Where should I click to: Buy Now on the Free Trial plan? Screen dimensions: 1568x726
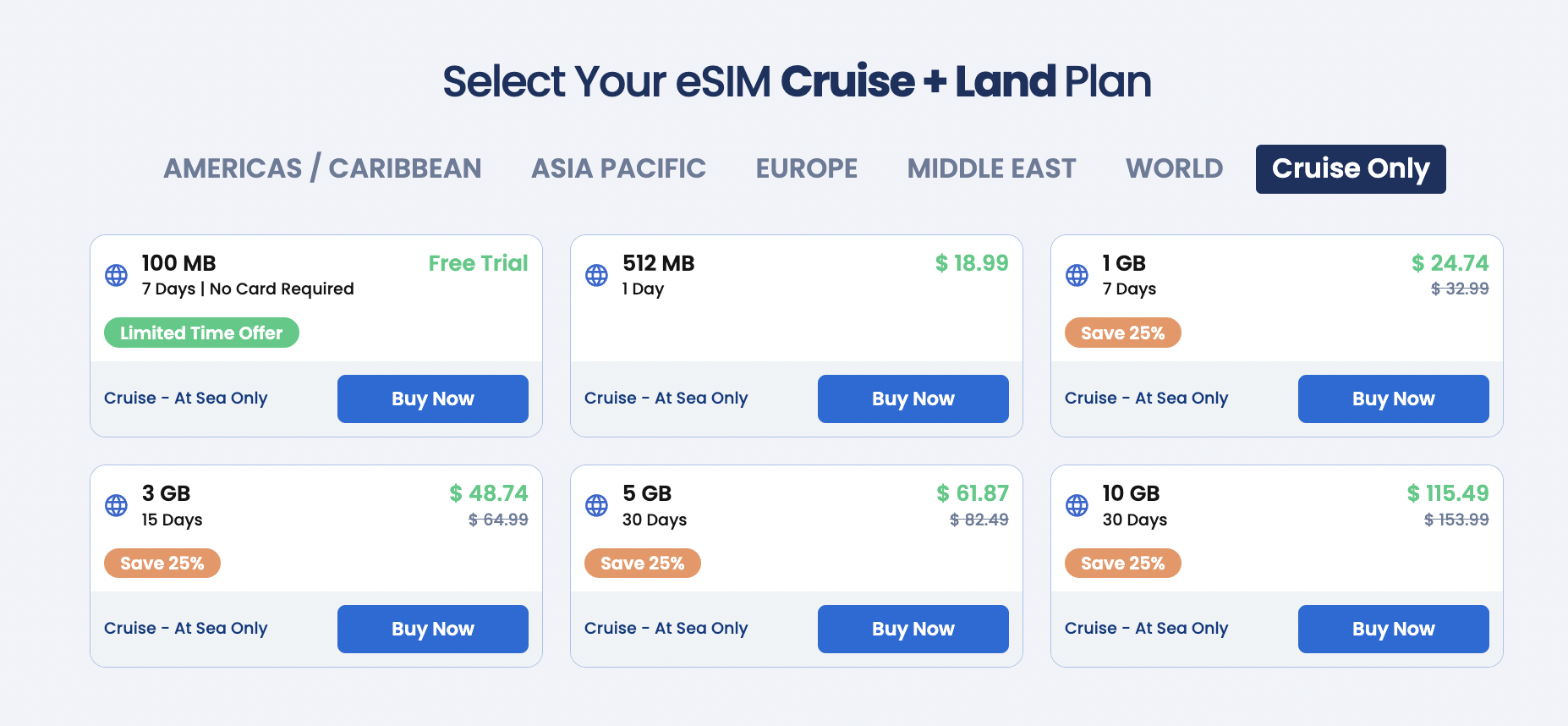pyautogui.click(x=432, y=399)
